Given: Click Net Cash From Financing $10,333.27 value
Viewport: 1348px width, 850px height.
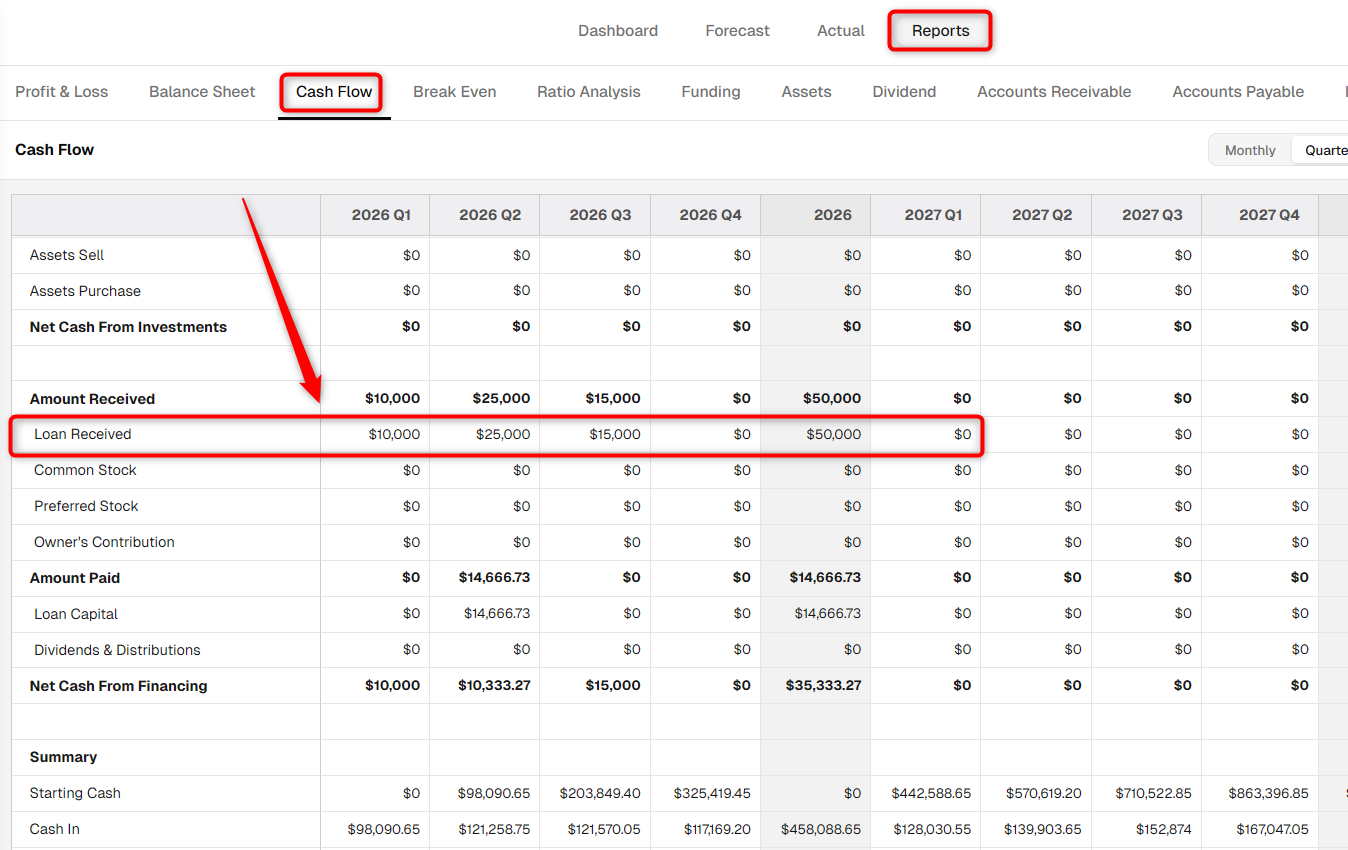Looking at the screenshot, I should [494, 686].
